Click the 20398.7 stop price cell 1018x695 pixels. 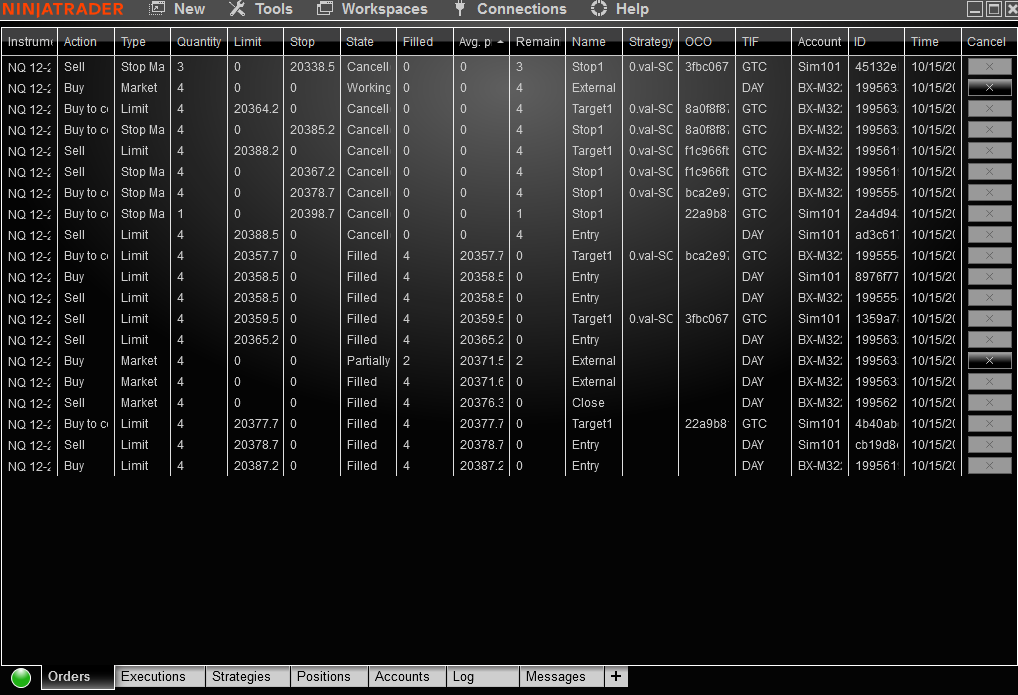point(312,214)
